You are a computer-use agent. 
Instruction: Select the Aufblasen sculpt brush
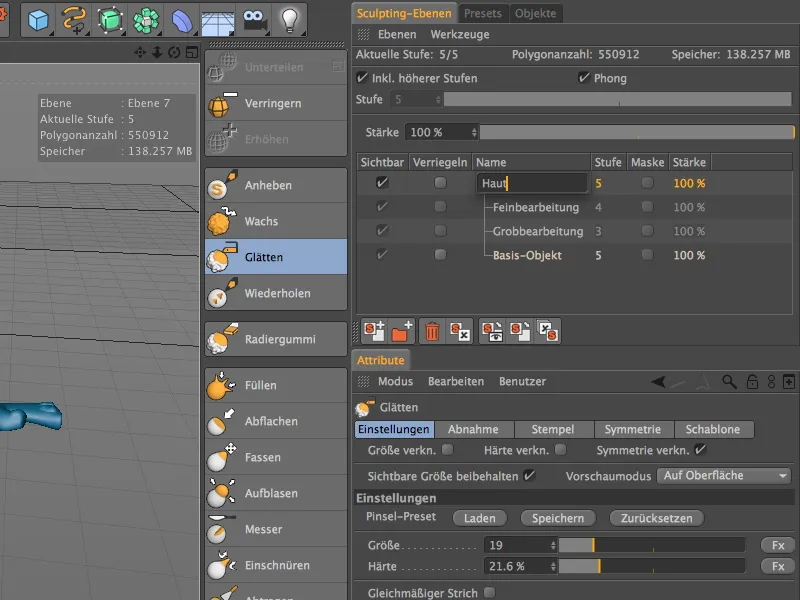point(276,493)
